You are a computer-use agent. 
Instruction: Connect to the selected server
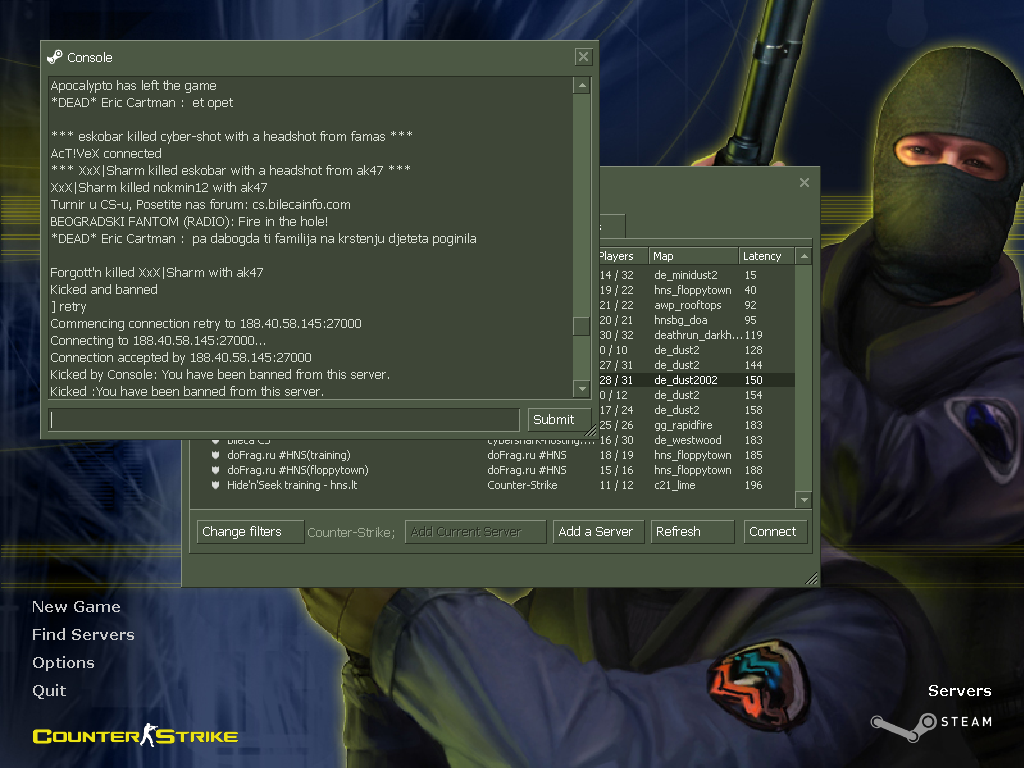[775, 532]
